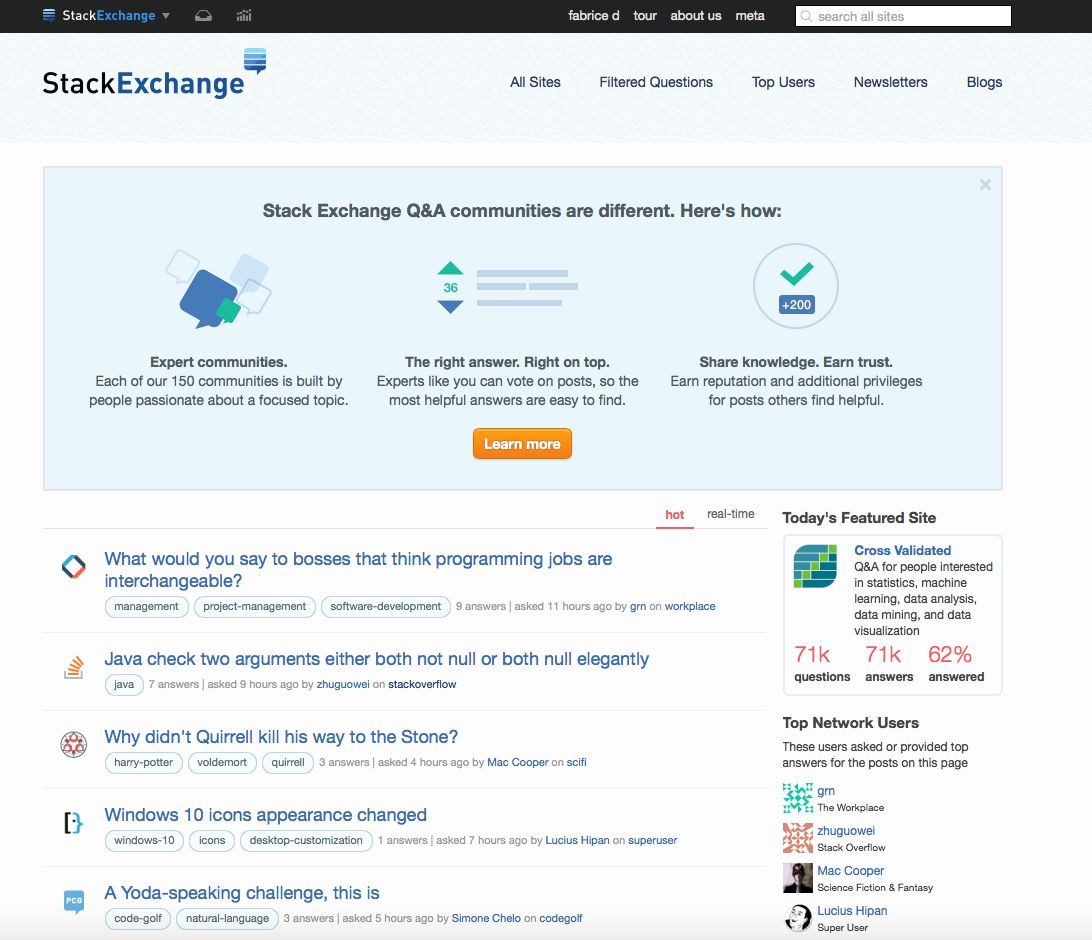Click Lucius Hipan's avatar in Top Network Users
The height and width of the screenshot is (940, 1092).
[x=797, y=918]
